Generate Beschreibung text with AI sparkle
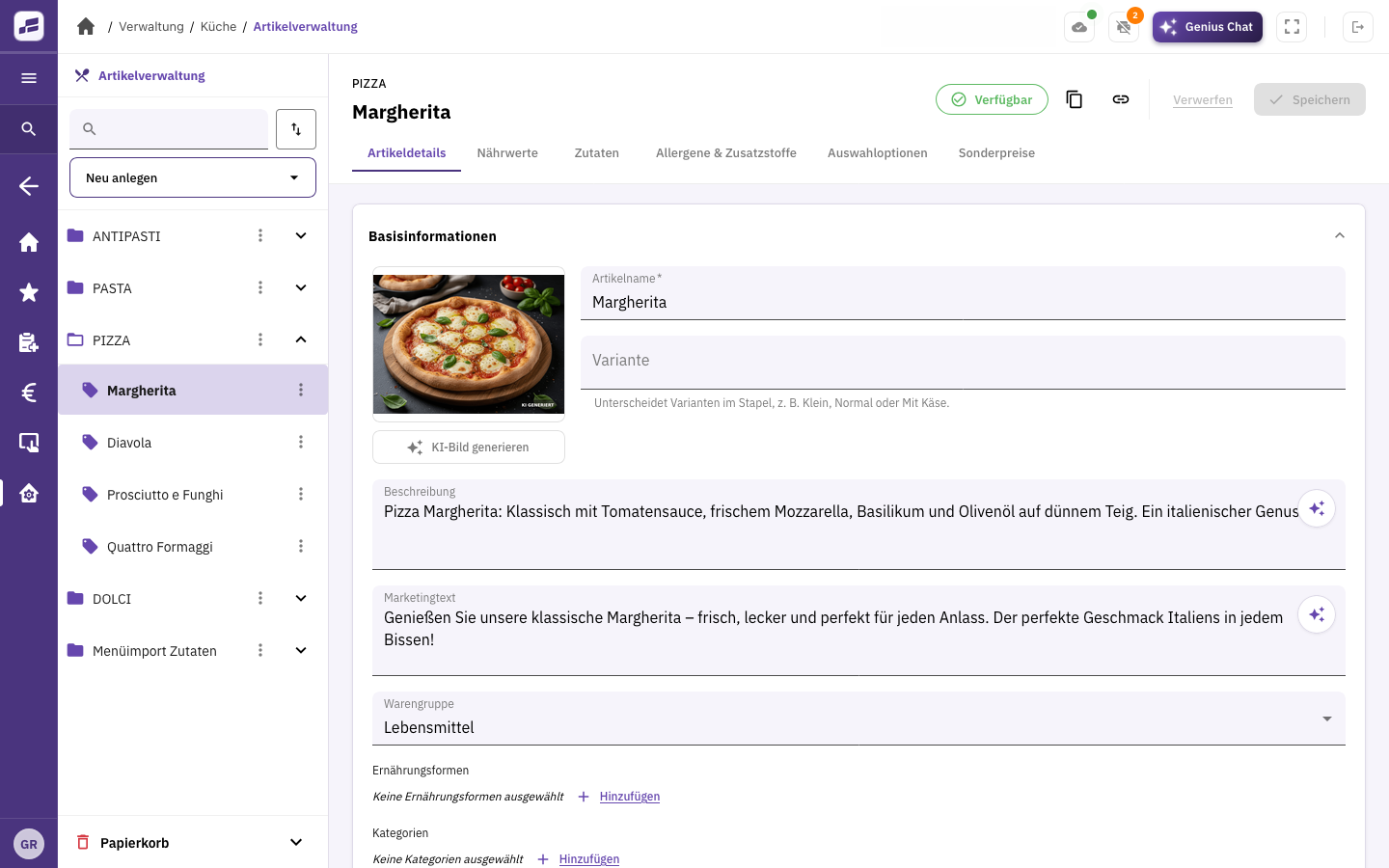 pyautogui.click(x=1317, y=508)
